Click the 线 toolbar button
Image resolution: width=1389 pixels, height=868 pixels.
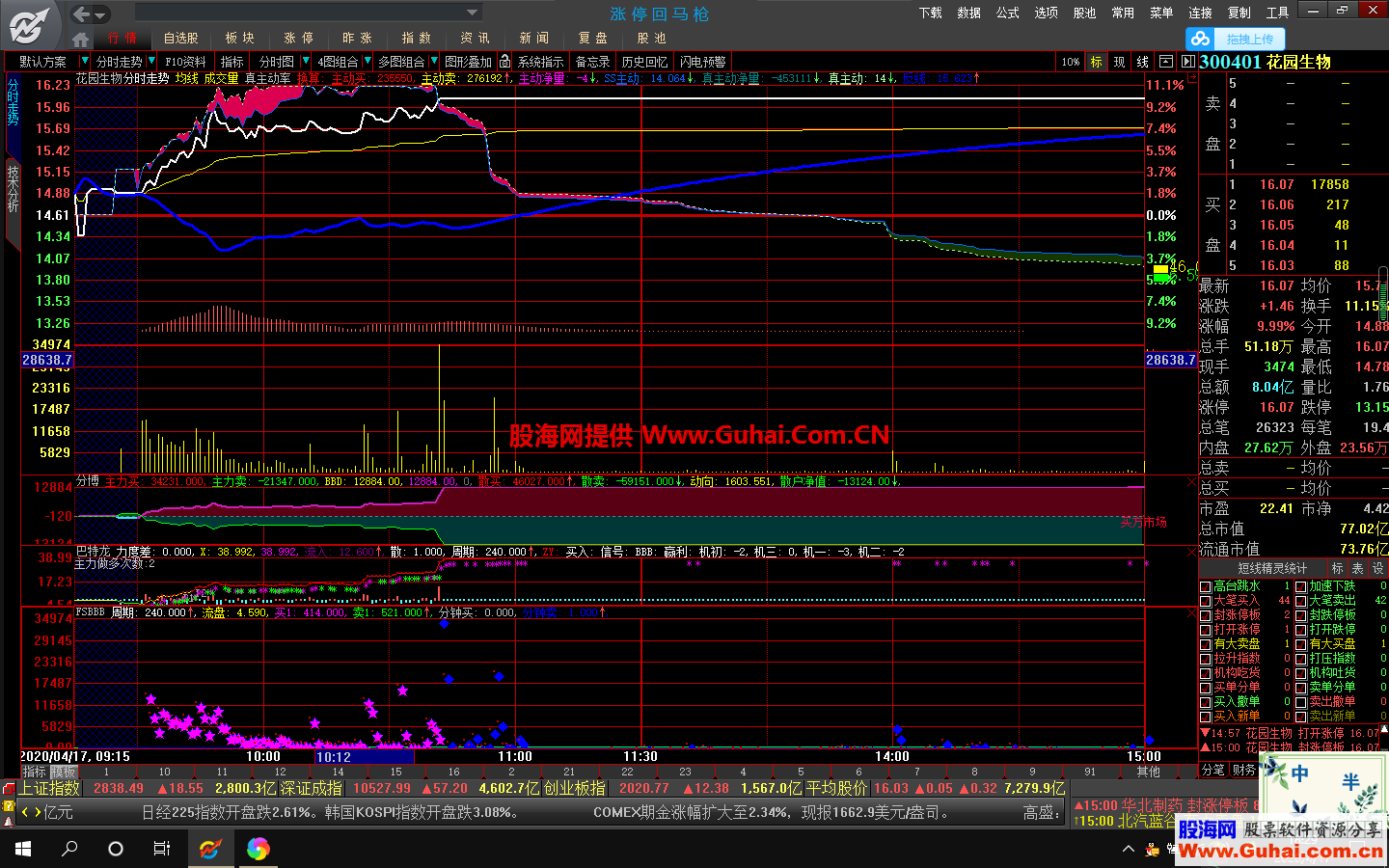tap(1143, 61)
